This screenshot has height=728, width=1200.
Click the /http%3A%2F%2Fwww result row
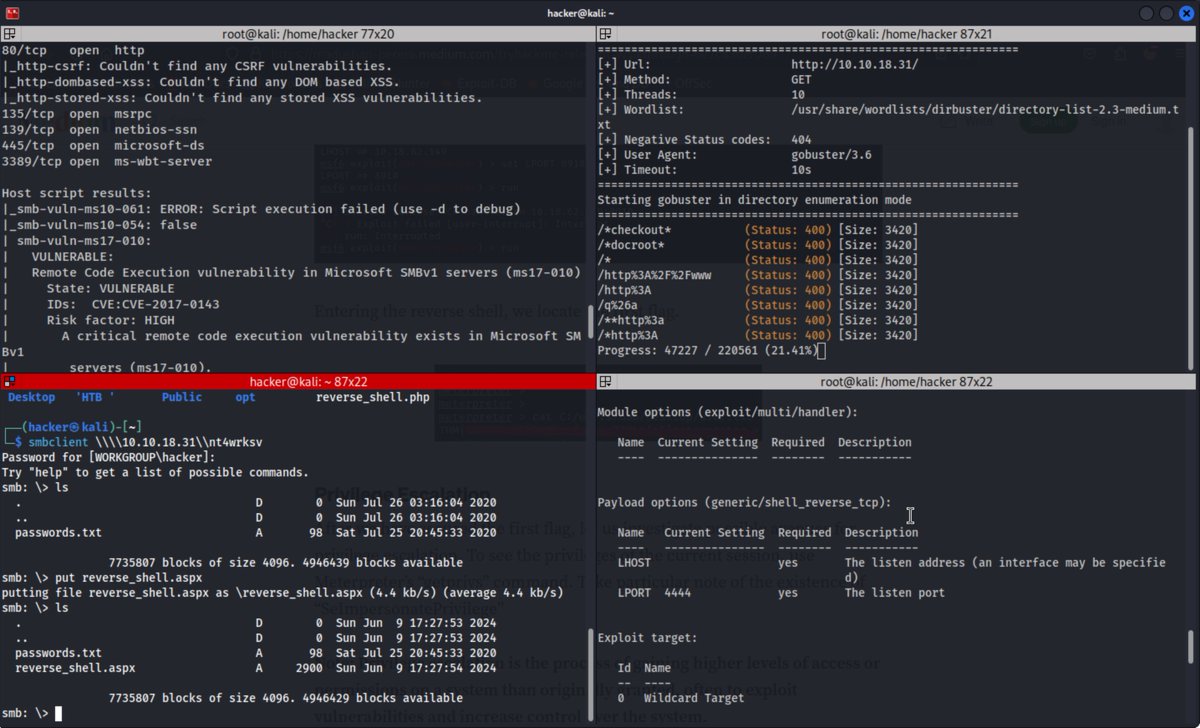tap(758, 275)
